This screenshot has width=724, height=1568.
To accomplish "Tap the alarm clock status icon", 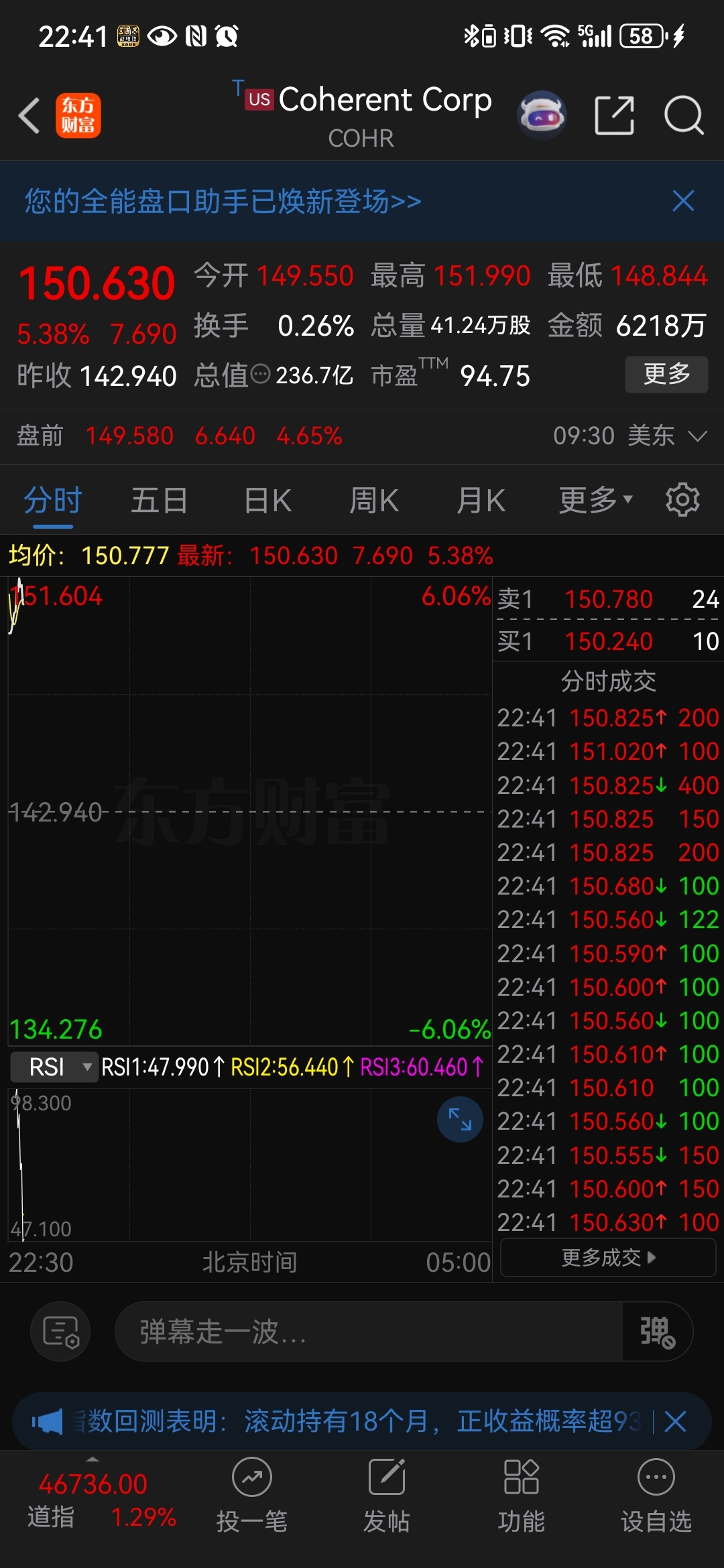I will [227, 36].
